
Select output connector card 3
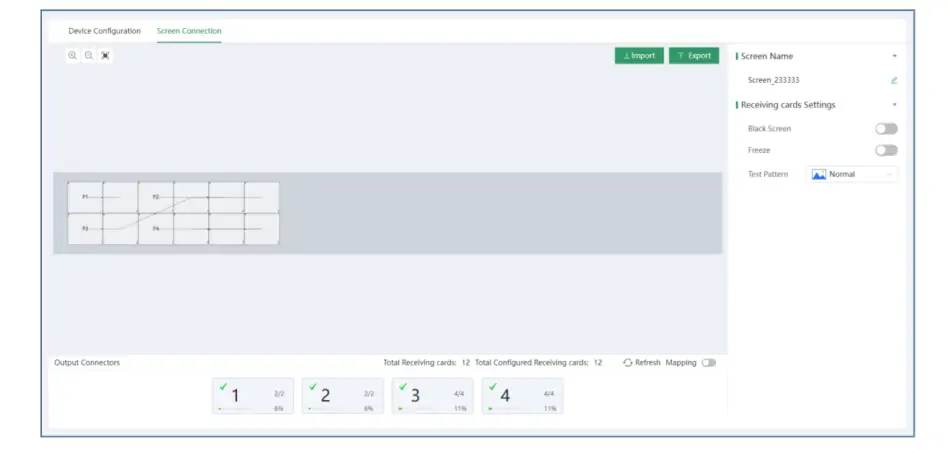432,396
